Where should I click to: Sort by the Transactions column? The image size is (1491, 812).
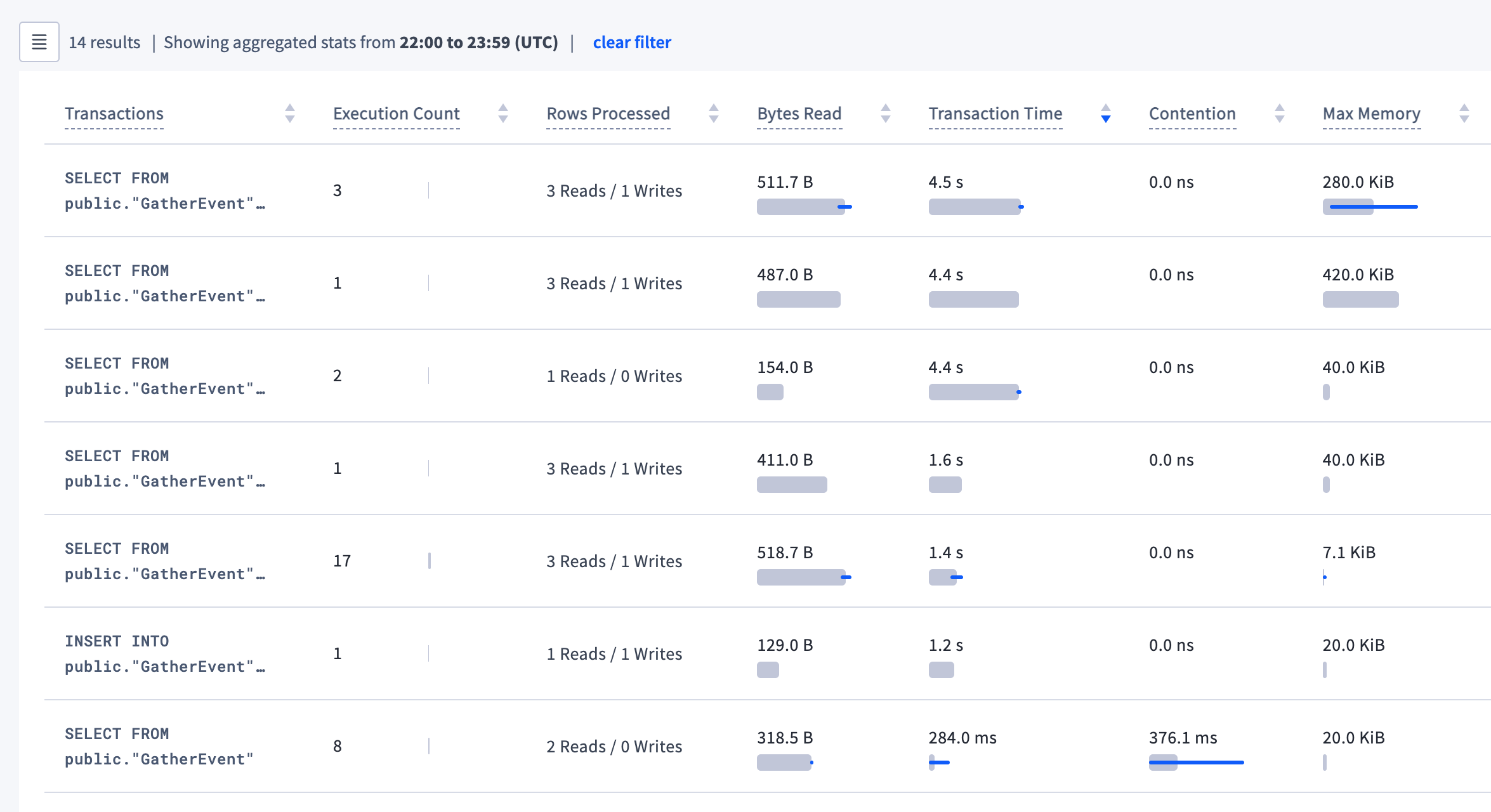(290, 114)
